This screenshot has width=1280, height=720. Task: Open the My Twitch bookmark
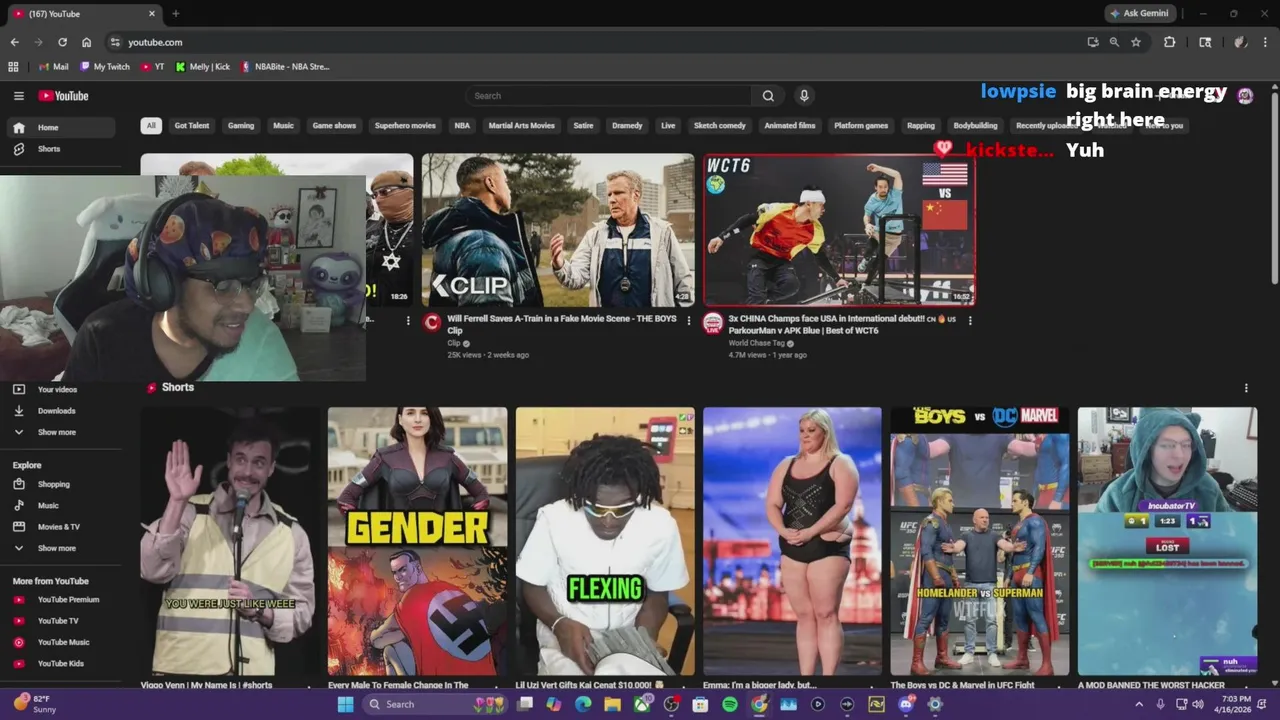point(104,67)
